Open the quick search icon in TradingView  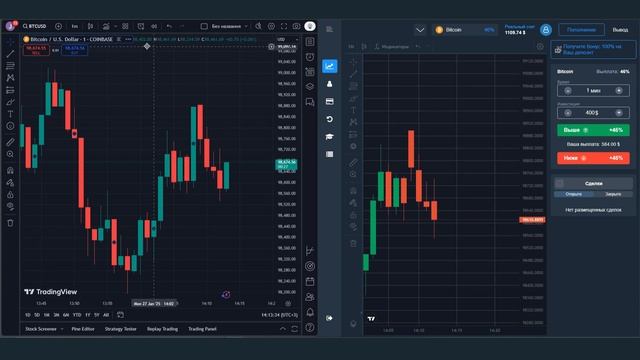tap(258, 26)
